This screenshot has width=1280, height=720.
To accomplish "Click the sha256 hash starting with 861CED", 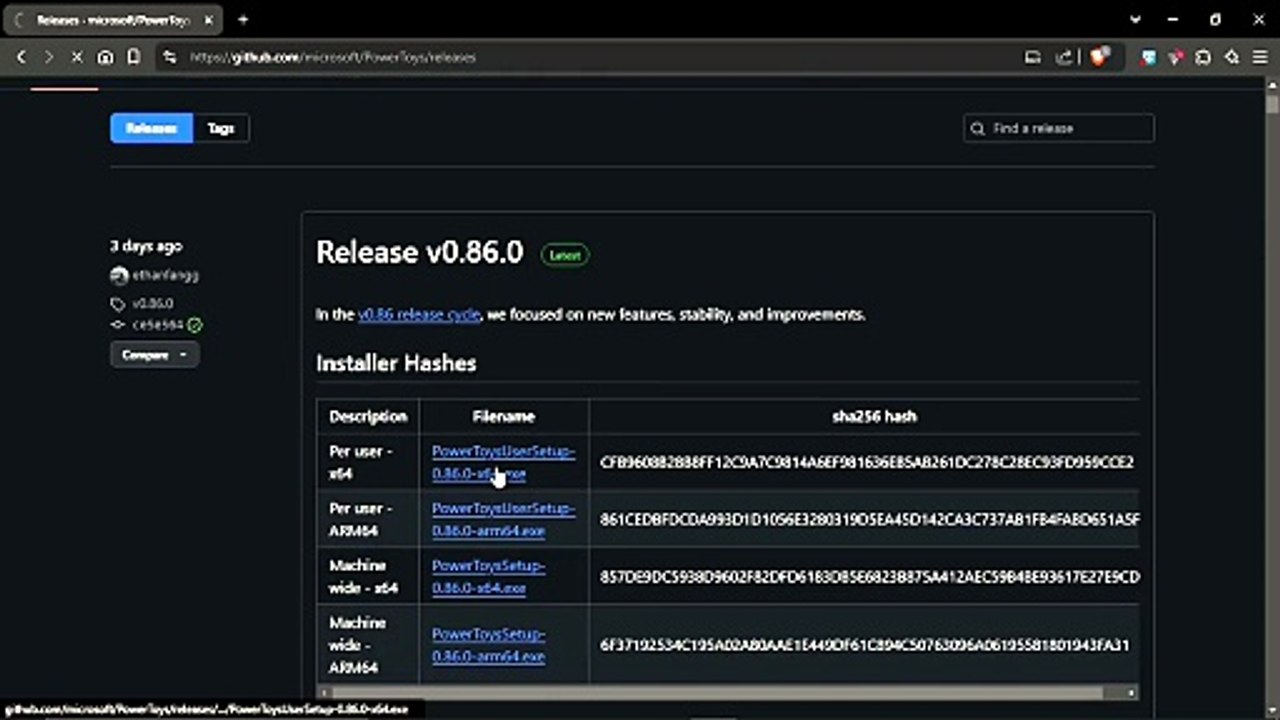I will 869,519.
